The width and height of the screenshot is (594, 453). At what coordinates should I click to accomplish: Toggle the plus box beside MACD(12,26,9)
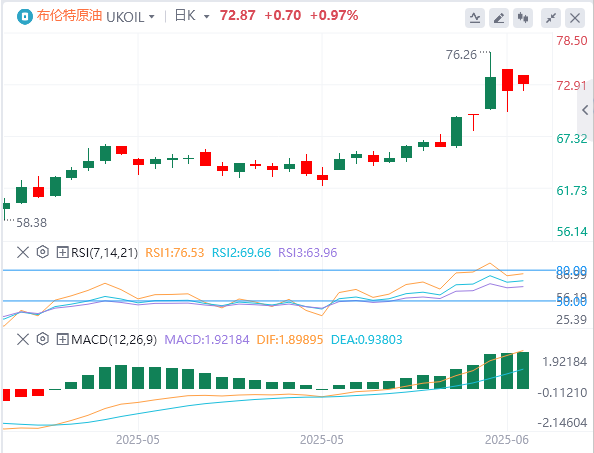point(62,339)
